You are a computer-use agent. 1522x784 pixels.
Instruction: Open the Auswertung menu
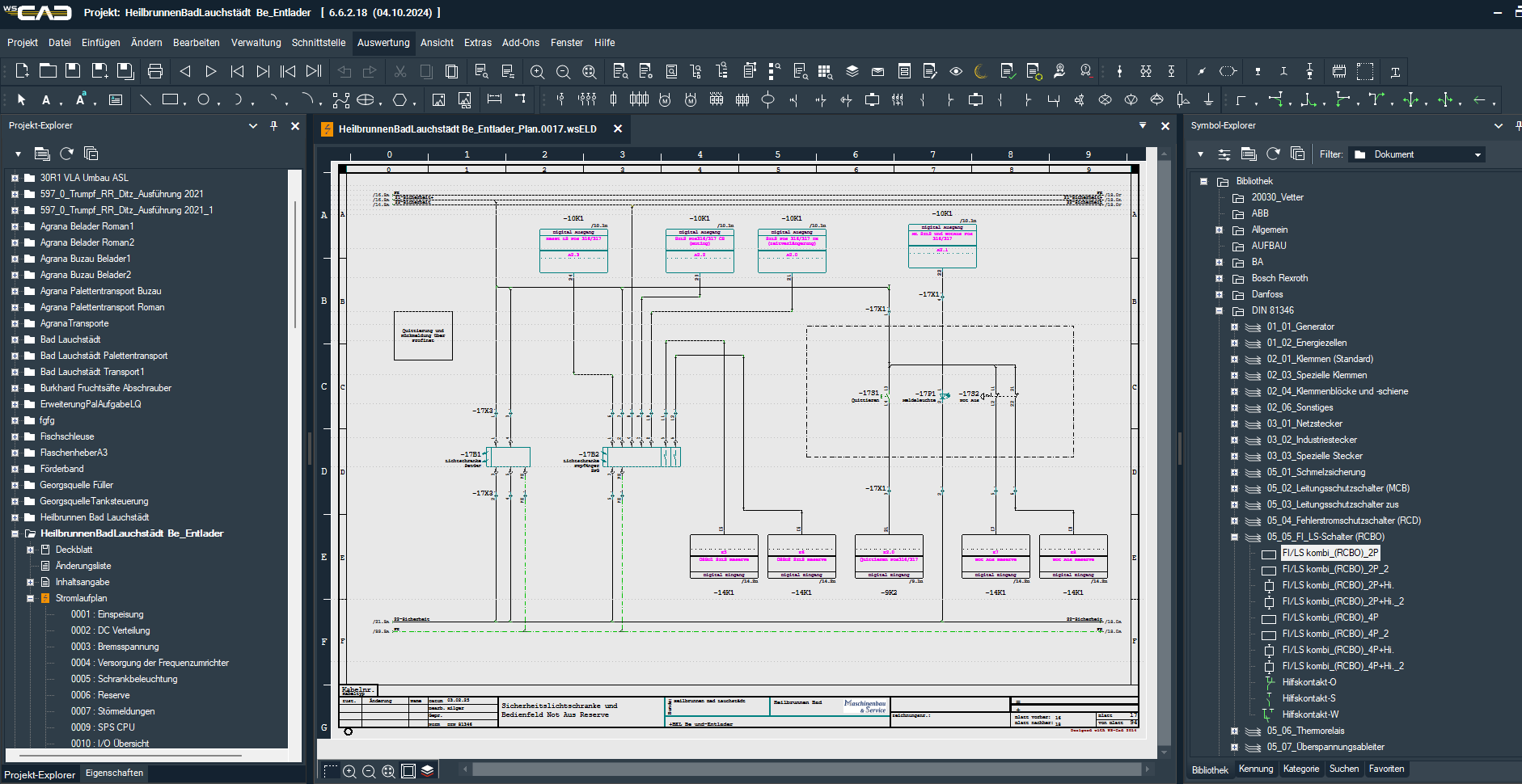383,43
